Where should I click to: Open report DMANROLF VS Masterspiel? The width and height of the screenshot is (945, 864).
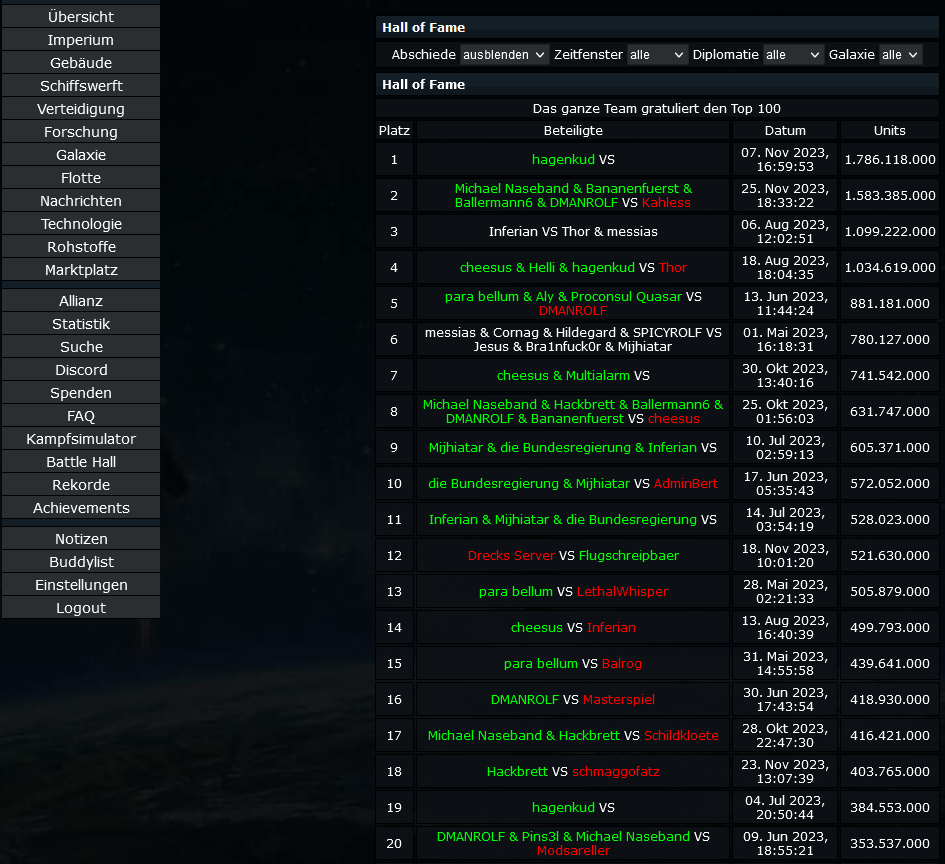point(572,699)
